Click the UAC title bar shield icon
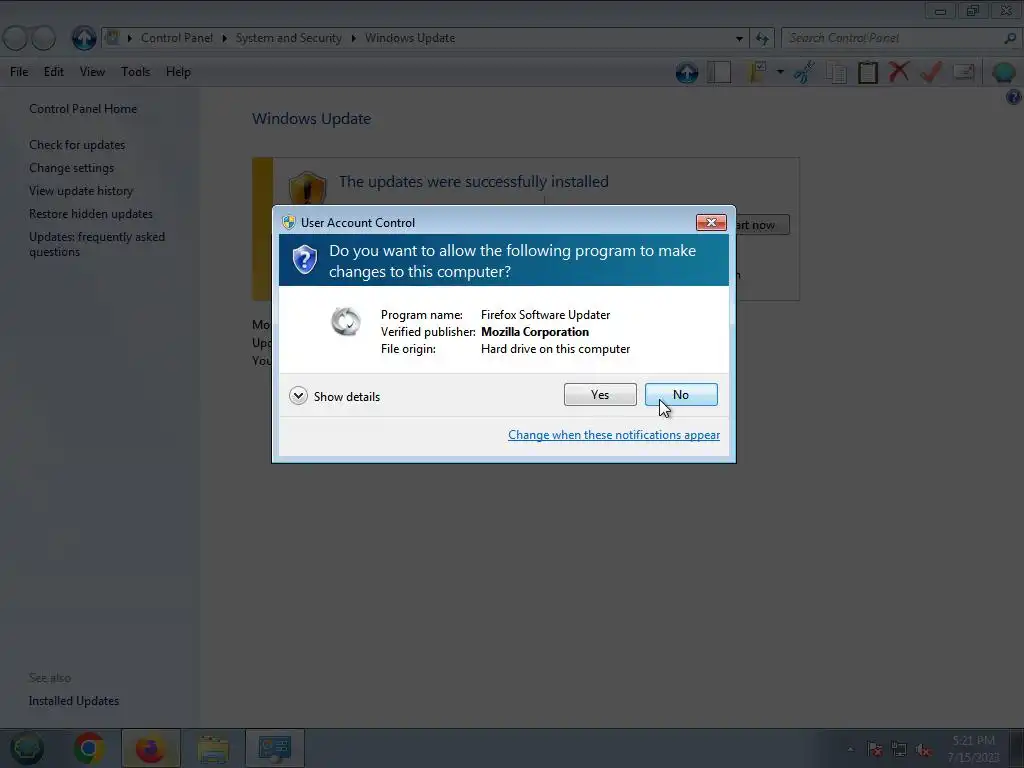 point(288,222)
